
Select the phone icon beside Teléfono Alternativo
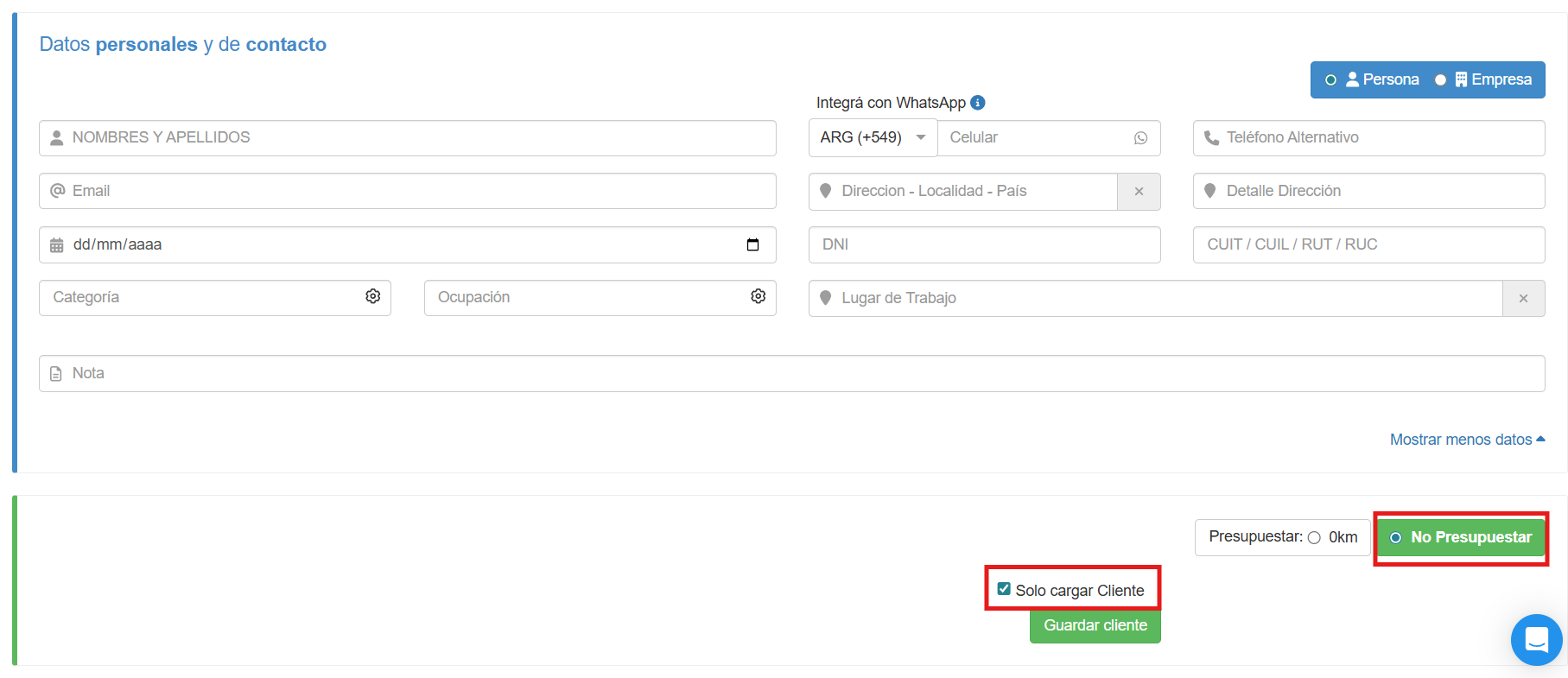click(x=1211, y=137)
